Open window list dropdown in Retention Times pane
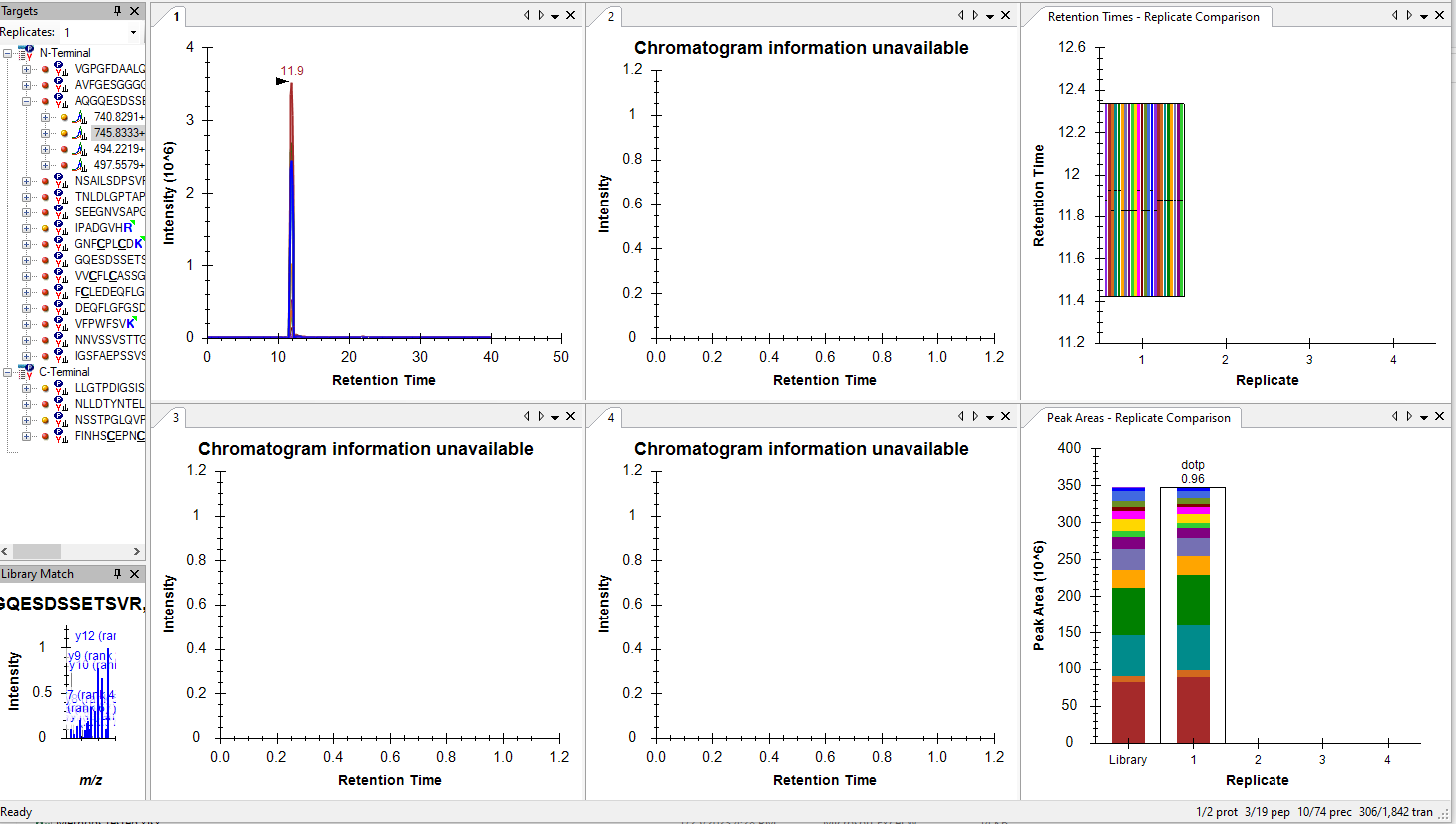This screenshot has width=1456, height=824. pos(1424,16)
